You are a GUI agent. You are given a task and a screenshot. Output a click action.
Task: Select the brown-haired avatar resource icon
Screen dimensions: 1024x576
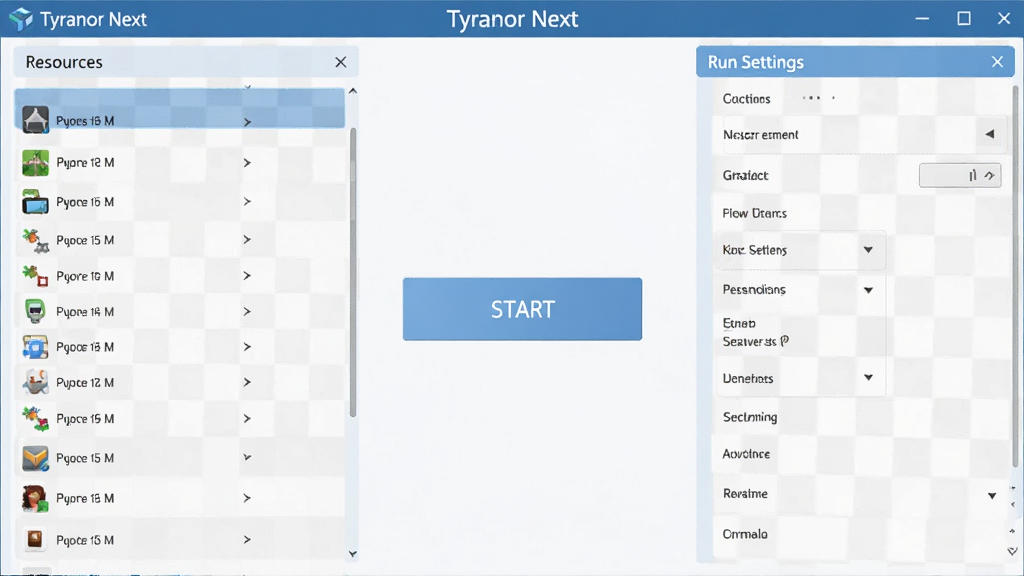coord(35,498)
